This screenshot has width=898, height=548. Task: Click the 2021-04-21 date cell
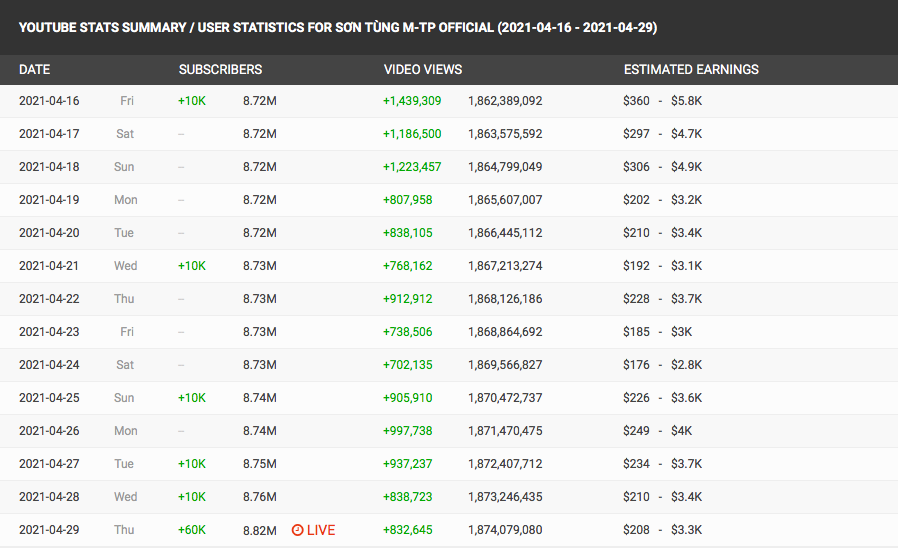tap(49, 266)
